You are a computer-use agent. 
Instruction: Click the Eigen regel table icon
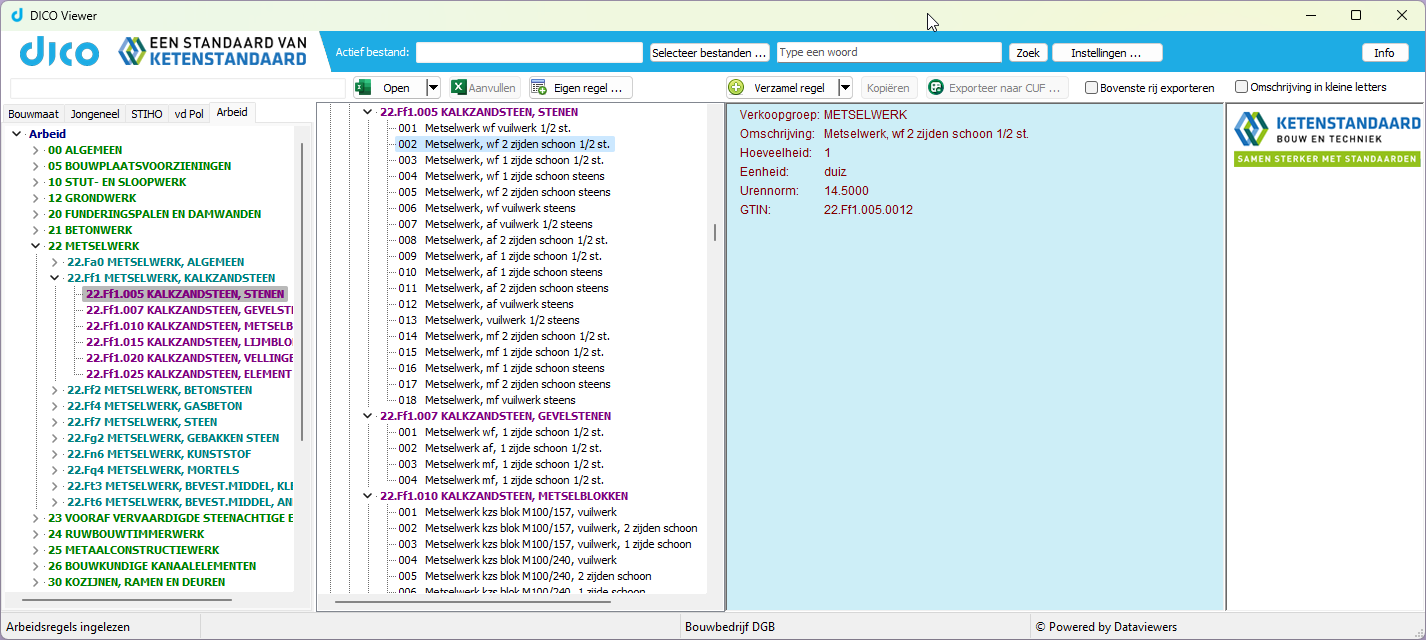coord(539,88)
